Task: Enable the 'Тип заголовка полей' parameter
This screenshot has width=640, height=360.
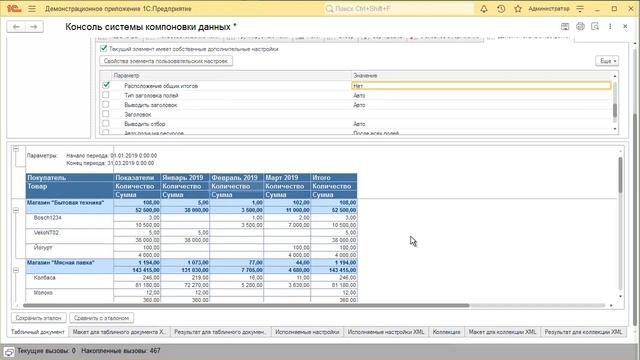Action: (106, 95)
